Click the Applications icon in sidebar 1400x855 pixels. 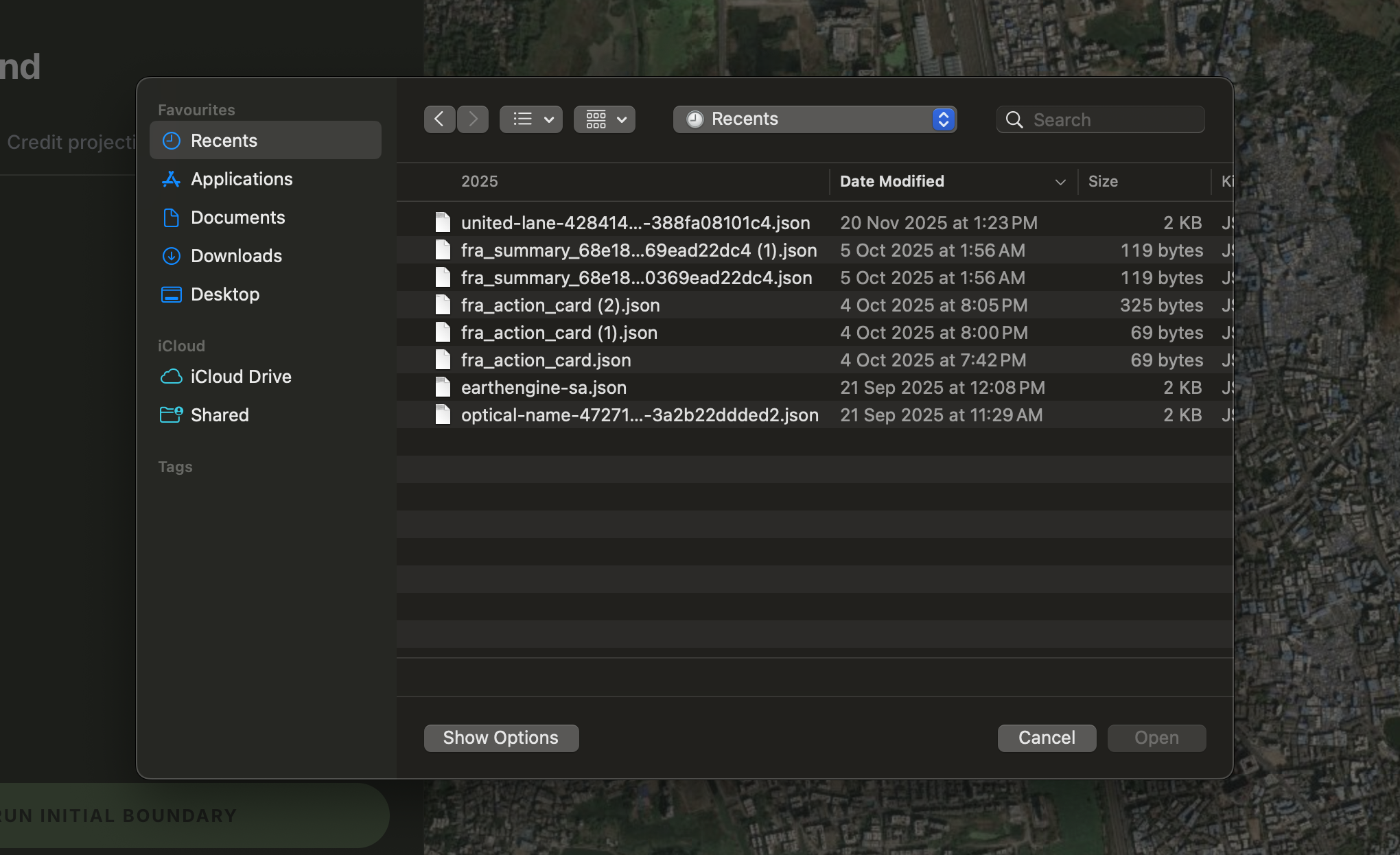[x=171, y=179]
